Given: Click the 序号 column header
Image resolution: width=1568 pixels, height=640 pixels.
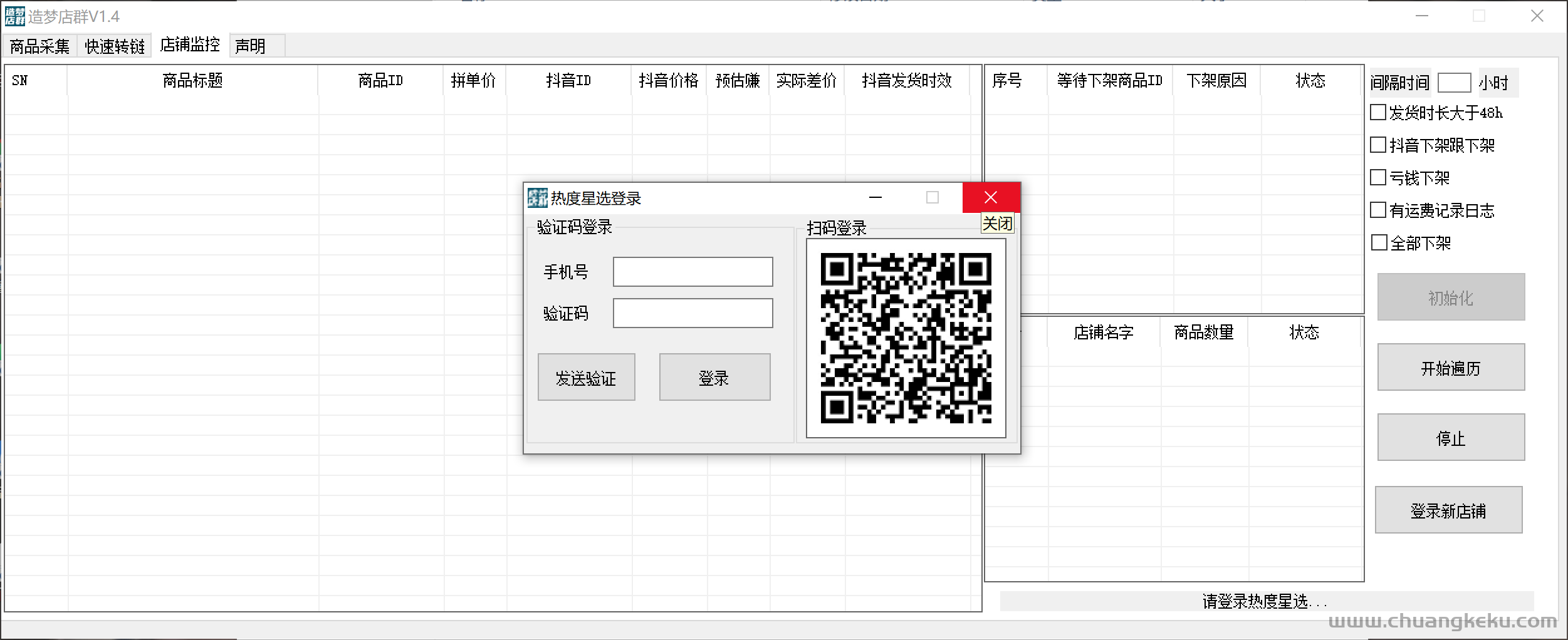Looking at the screenshot, I should click(1016, 81).
